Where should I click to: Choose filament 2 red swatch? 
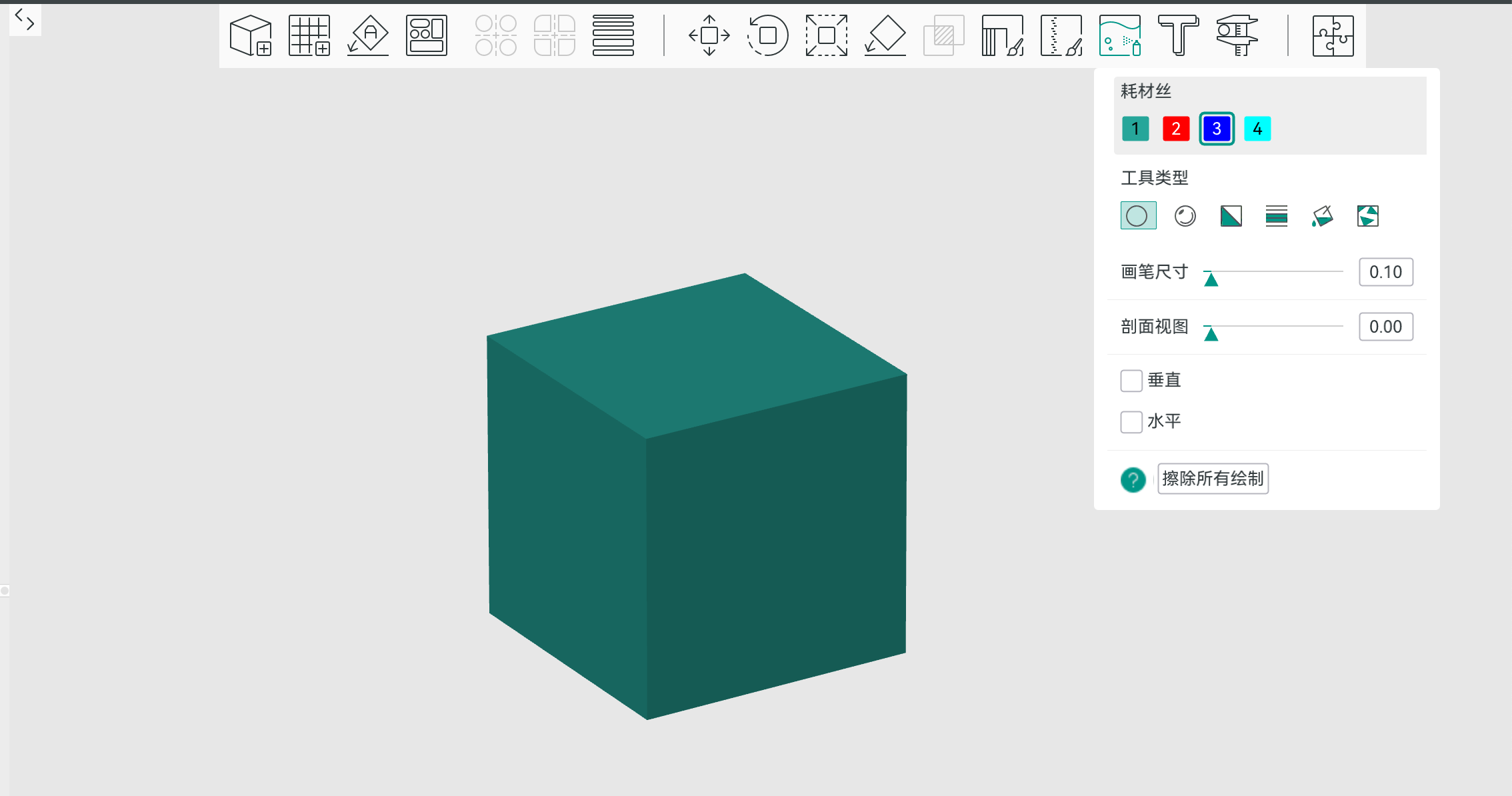[1176, 129]
